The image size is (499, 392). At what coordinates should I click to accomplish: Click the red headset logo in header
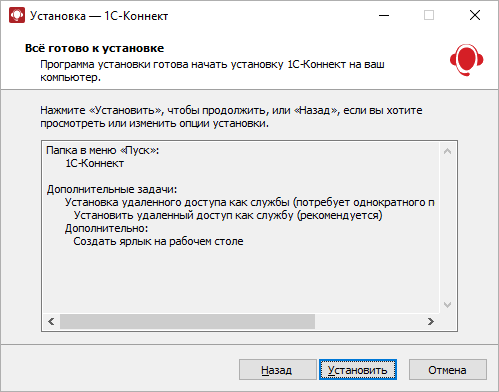tap(466, 60)
